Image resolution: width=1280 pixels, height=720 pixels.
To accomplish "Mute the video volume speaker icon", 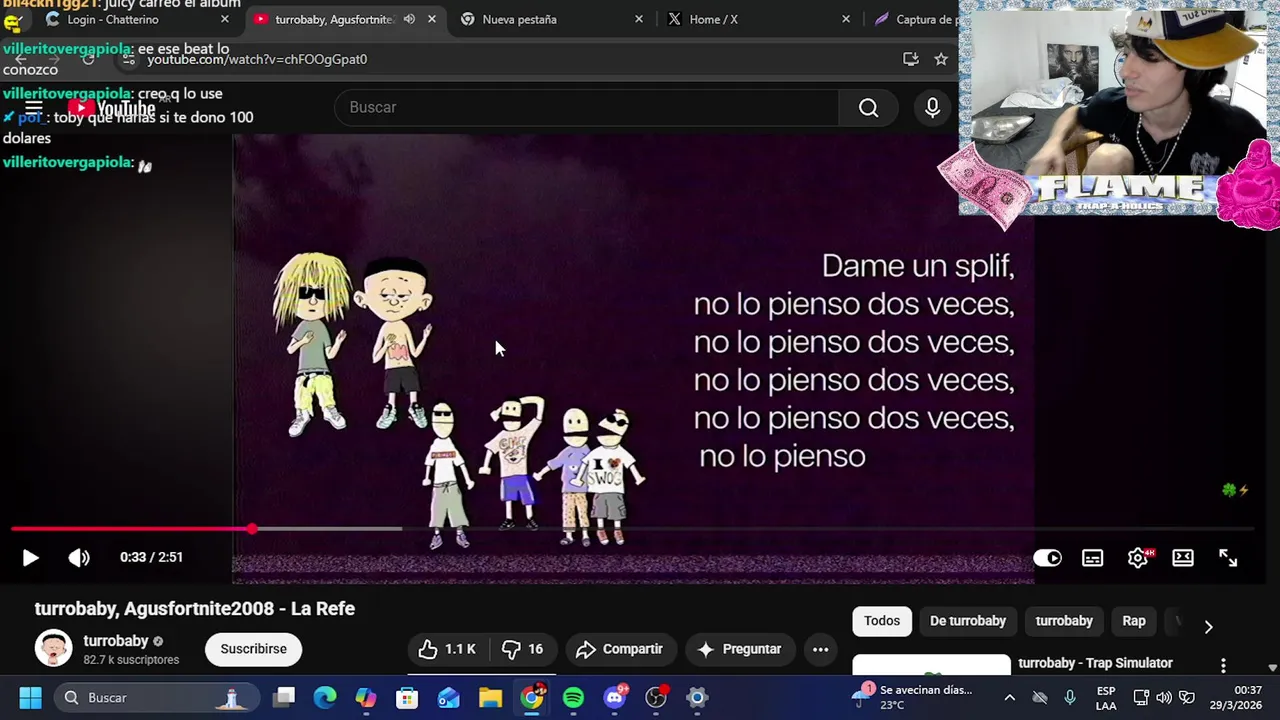I will [x=79, y=558].
